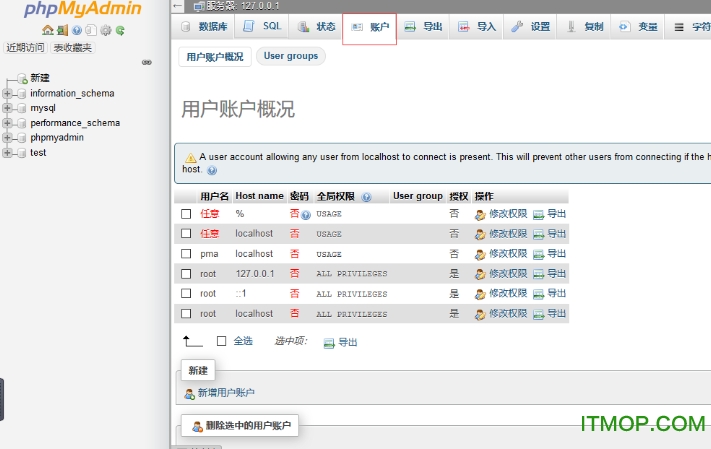Screen dimensions: 711x449
Task: Open the 变量 tab
Action: coord(638,27)
